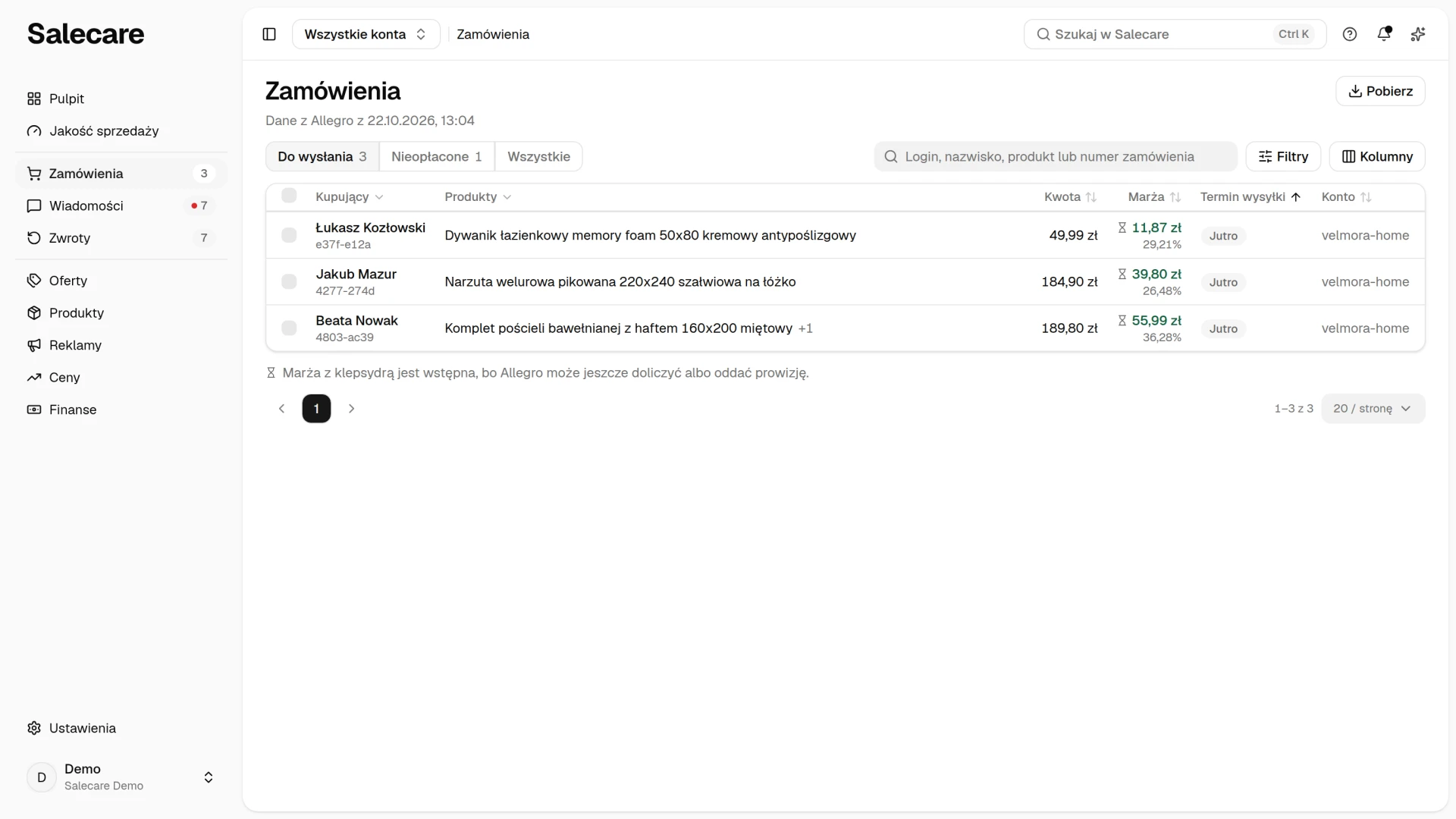
Task: Sort by Kwota column arrows
Action: tap(1090, 197)
